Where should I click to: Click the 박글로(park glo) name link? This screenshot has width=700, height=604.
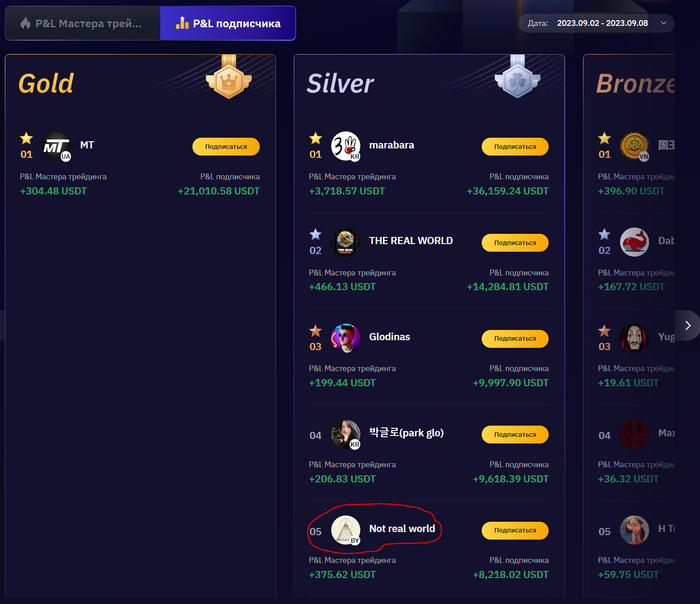click(406, 433)
